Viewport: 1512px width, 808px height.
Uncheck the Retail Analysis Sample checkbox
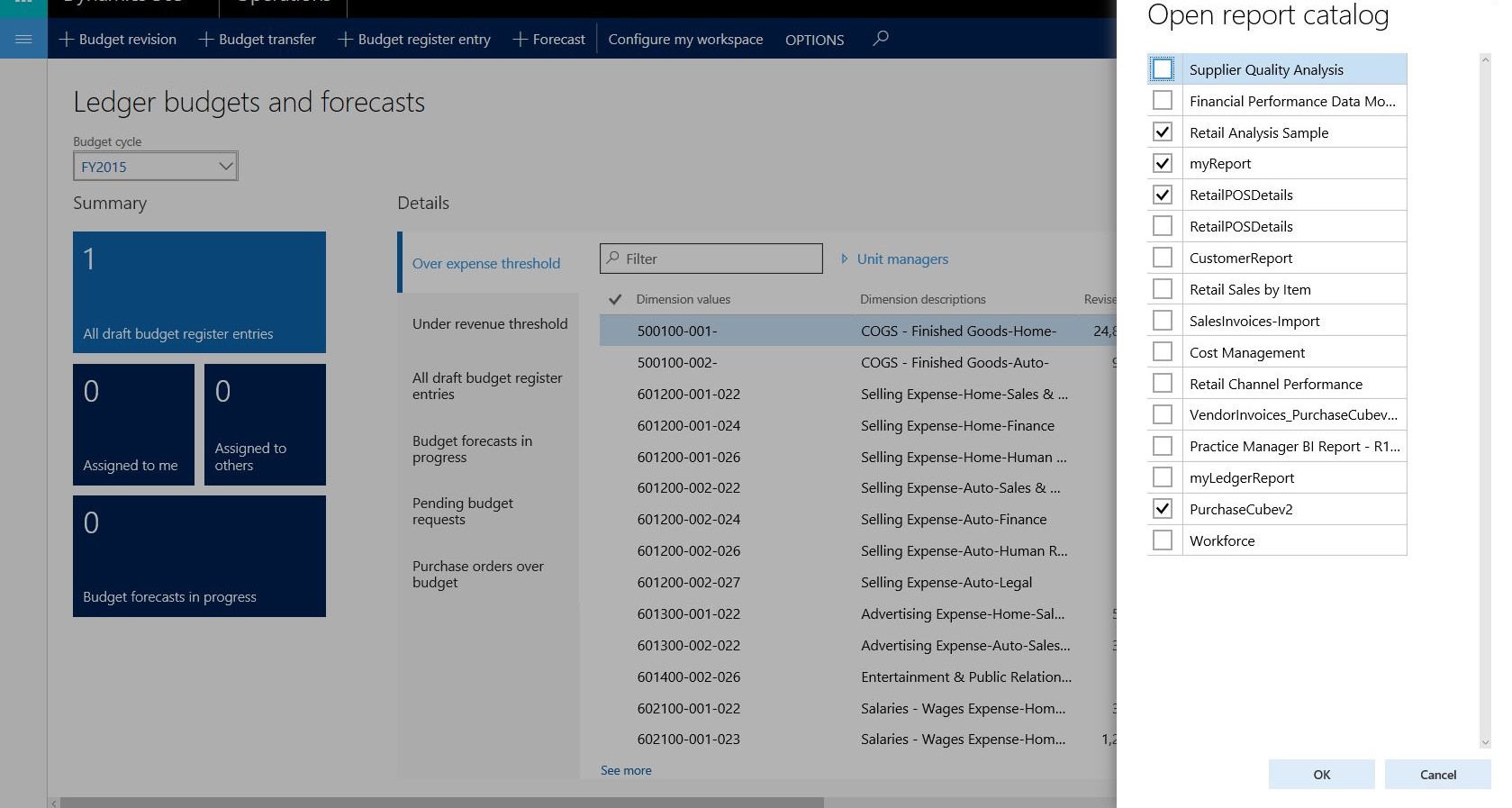point(1163,132)
